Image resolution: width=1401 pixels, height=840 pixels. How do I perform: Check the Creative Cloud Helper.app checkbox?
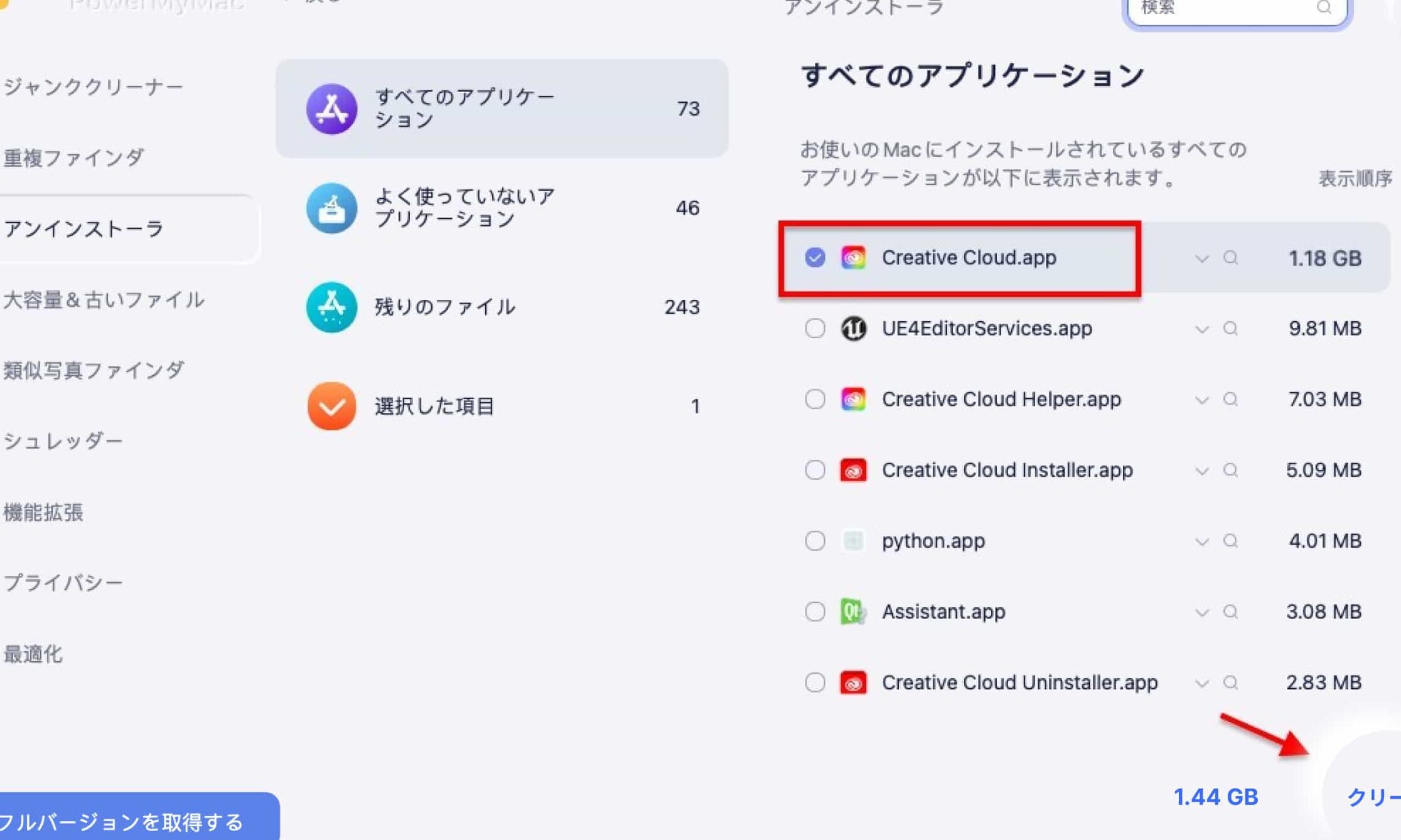(815, 400)
